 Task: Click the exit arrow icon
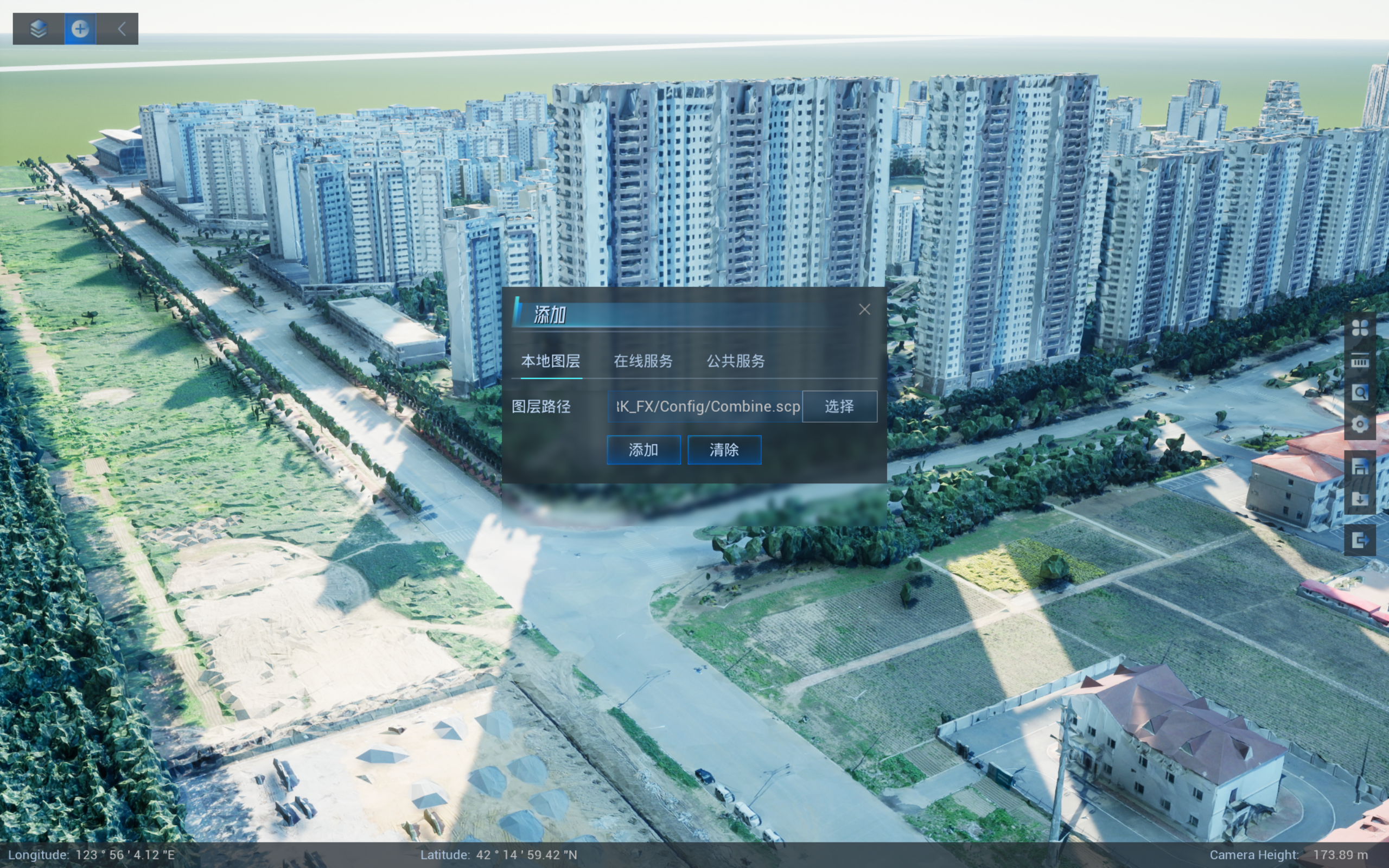[x=1360, y=540]
